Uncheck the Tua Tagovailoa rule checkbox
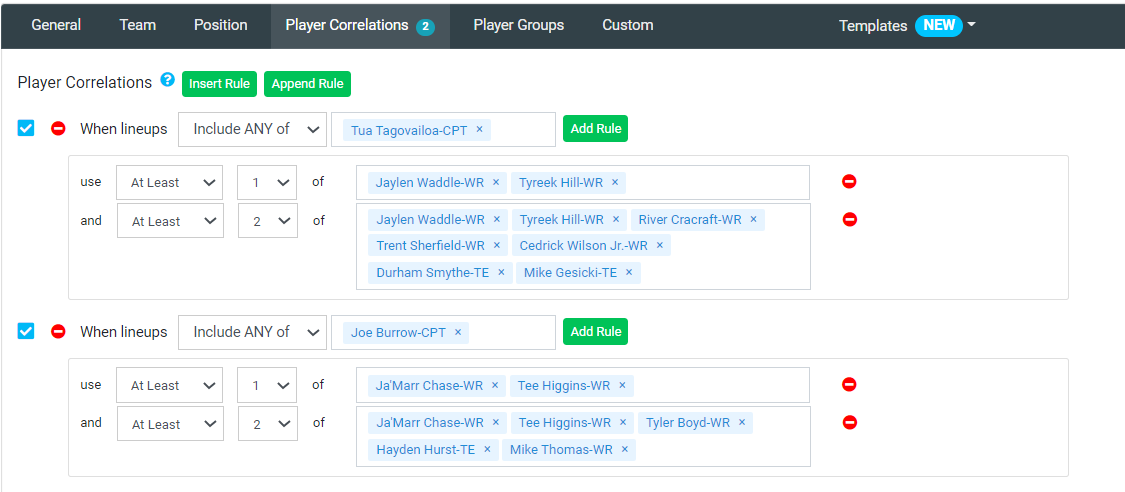Viewport: 1125px width, 492px height. tap(26, 128)
